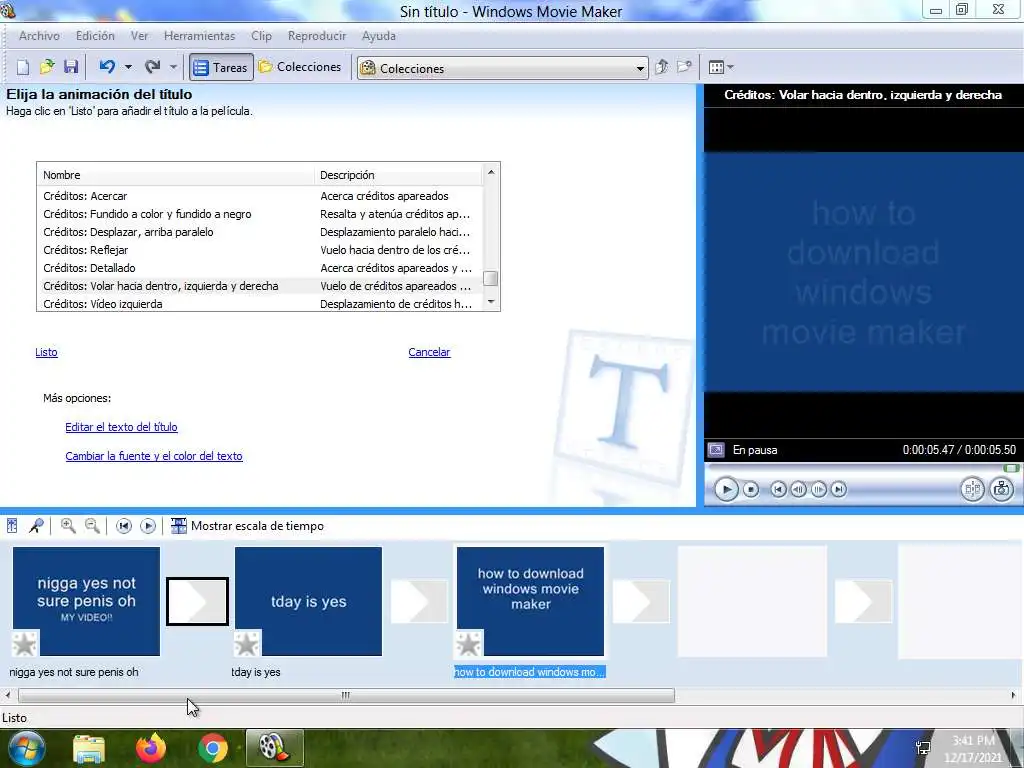Select the 'tday is yes' clip thumbnail

tap(308, 601)
